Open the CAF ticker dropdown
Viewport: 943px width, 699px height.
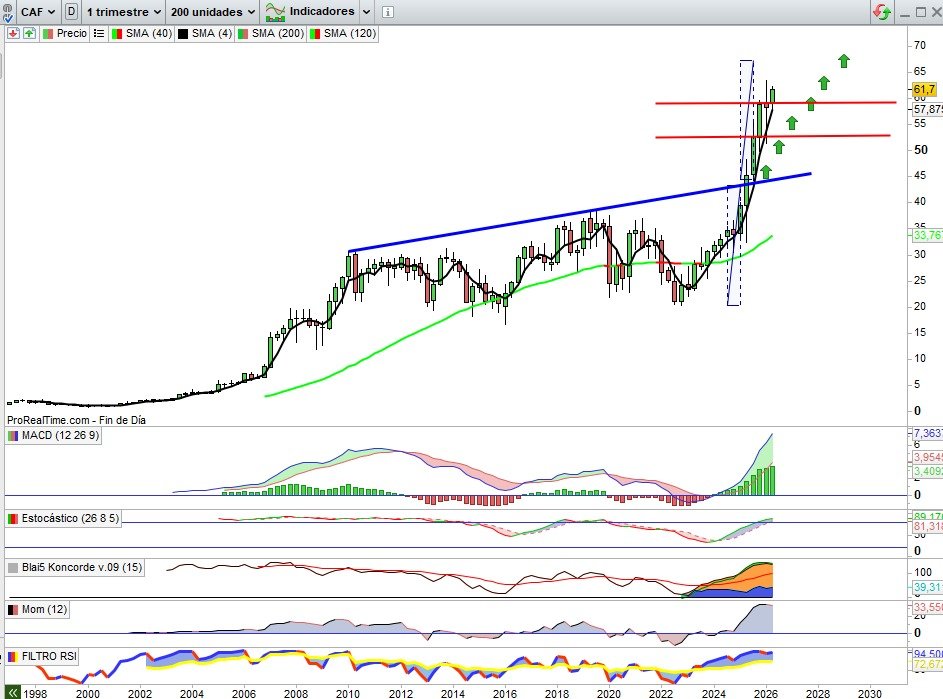click(x=37, y=12)
